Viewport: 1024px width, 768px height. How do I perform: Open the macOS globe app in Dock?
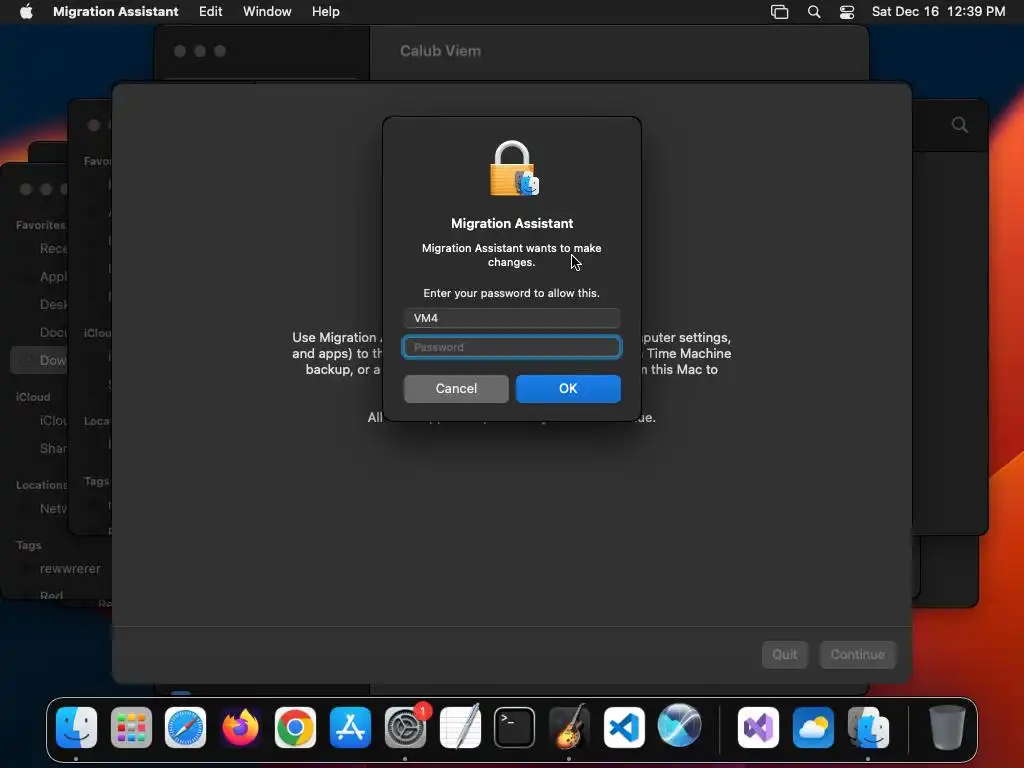[679, 726]
